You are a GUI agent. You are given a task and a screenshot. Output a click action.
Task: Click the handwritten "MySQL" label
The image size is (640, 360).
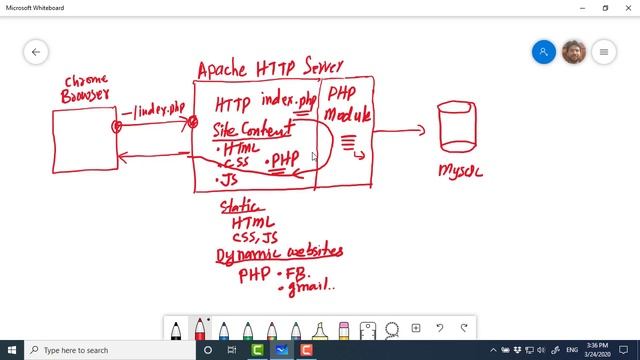pyautogui.click(x=460, y=171)
